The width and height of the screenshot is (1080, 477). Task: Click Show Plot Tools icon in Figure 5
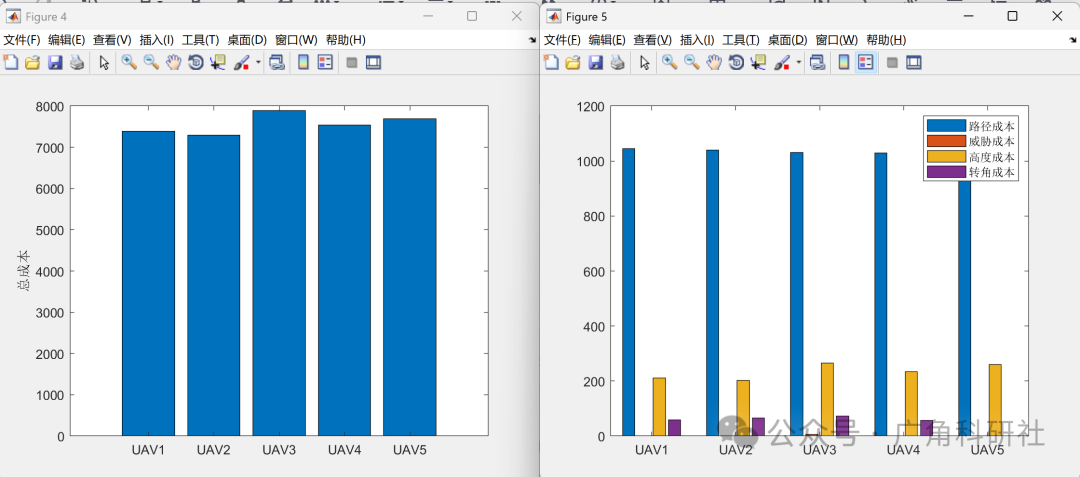(x=913, y=63)
